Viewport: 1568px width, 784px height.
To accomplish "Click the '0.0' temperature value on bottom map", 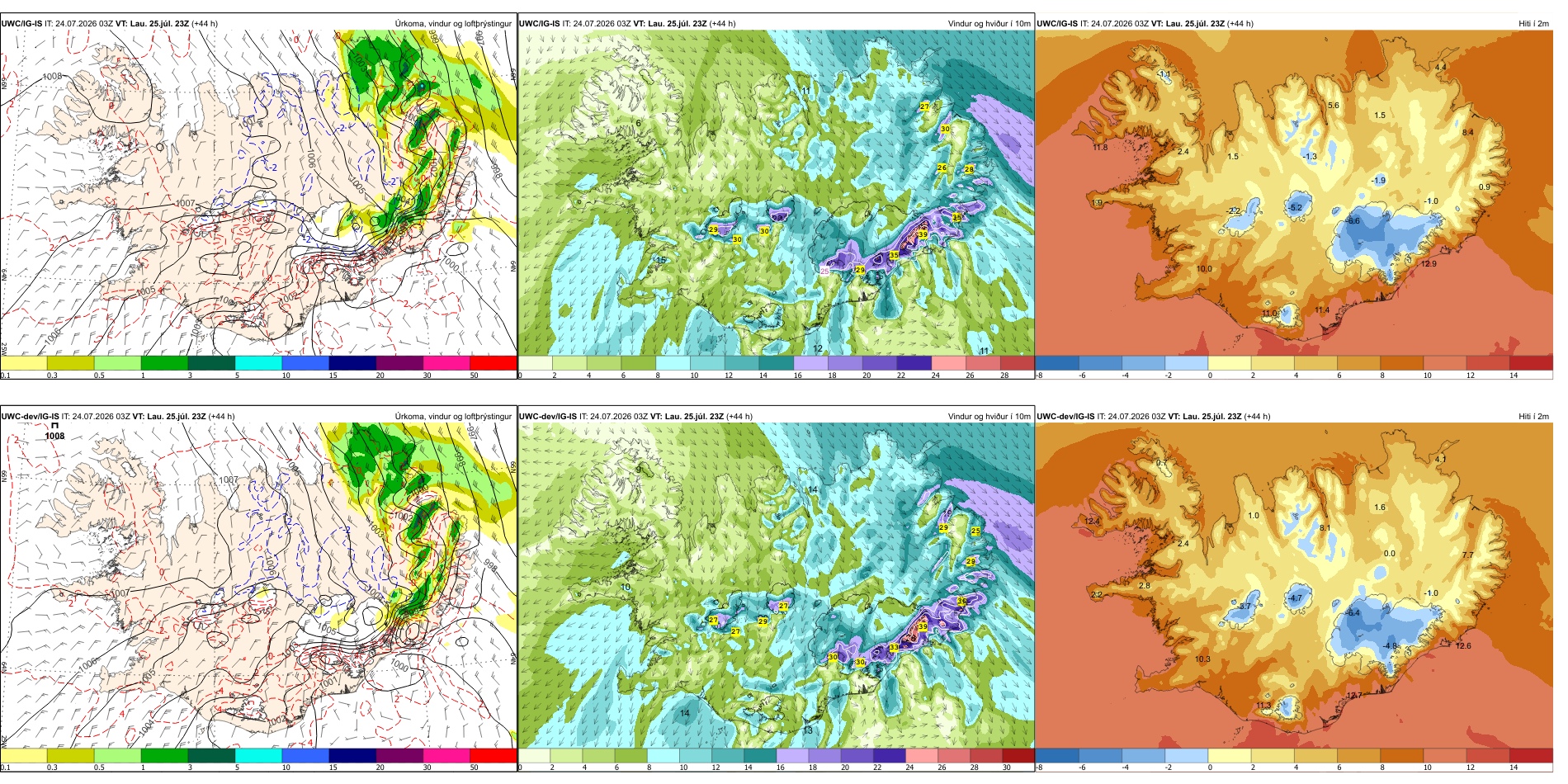I will tap(1389, 554).
